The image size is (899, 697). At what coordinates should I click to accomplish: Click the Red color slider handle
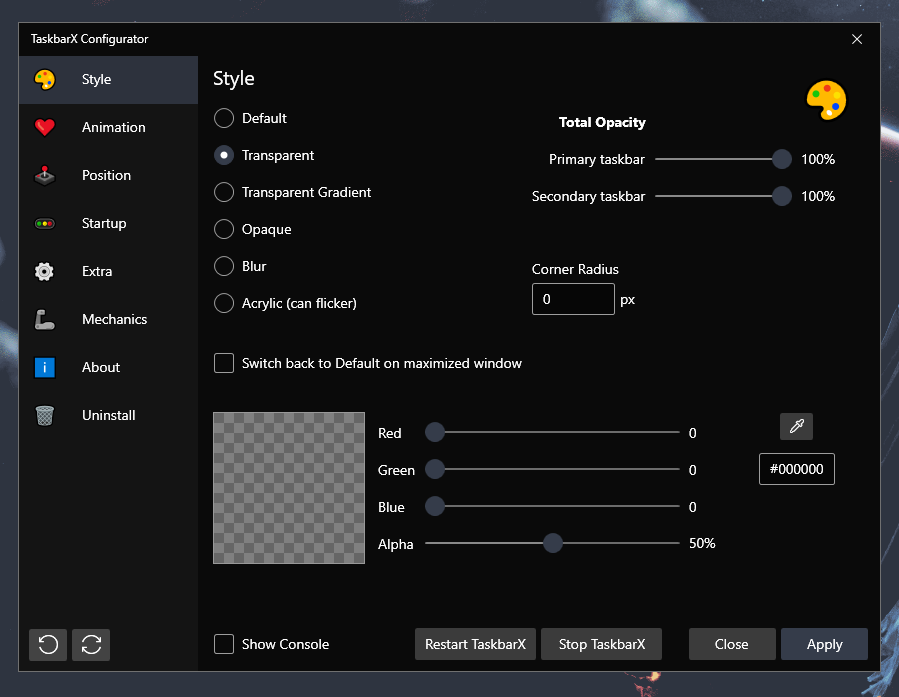(x=435, y=432)
